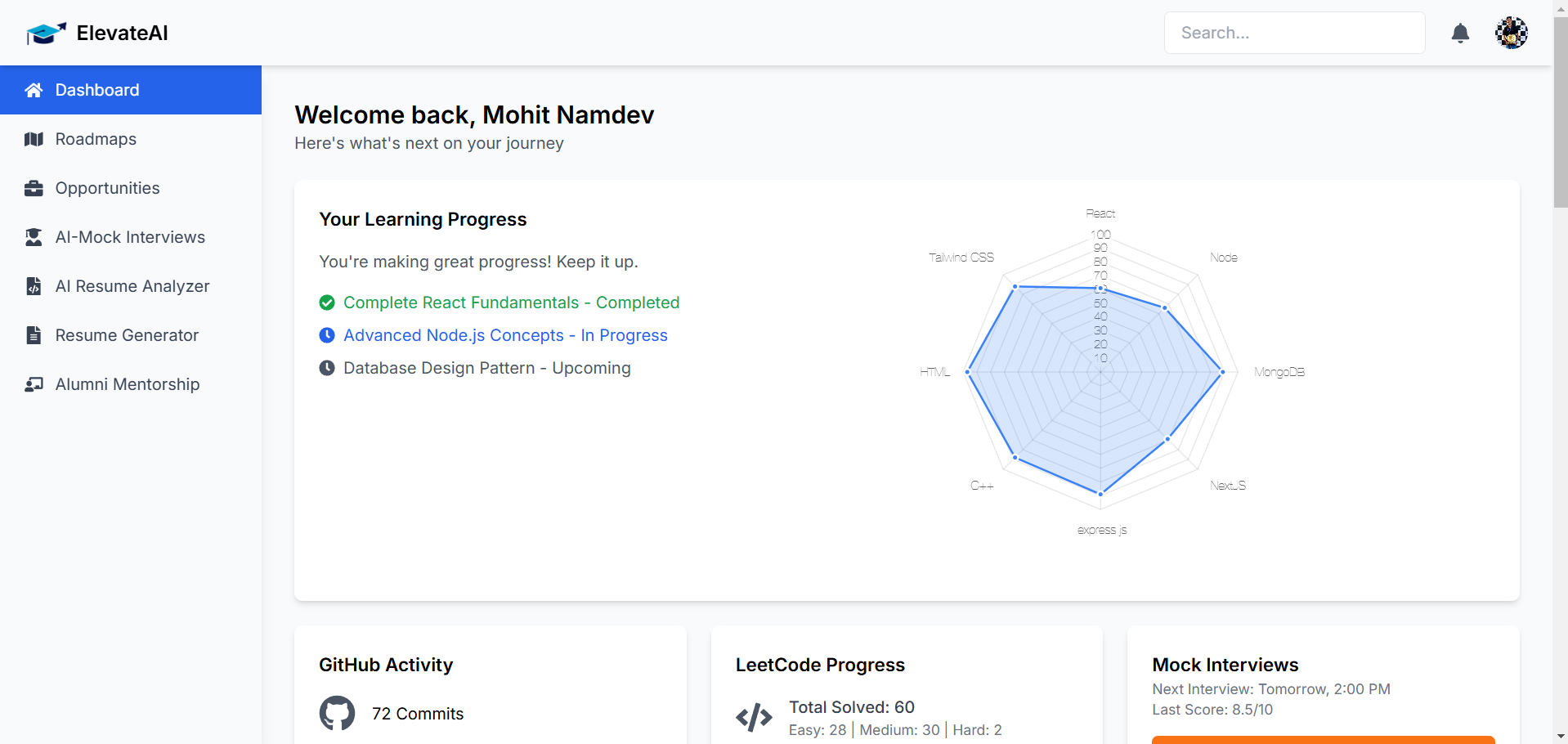Click the Resume Generator document icon

34,335
